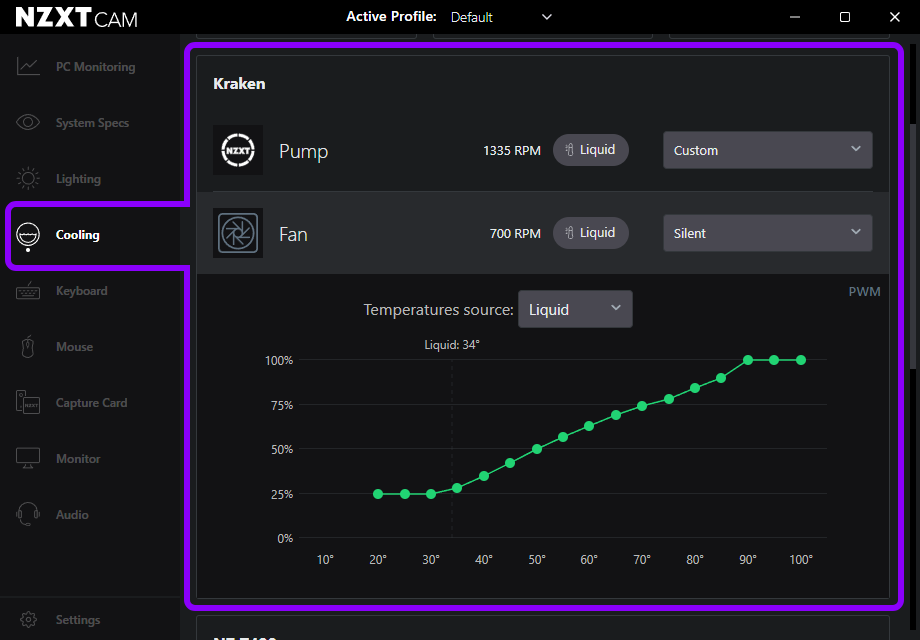Image resolution: width=920 pixels, height=640 pixels.
Task: Click the Kraken Pump NZXT logo icon
Action: coord(238,151)
